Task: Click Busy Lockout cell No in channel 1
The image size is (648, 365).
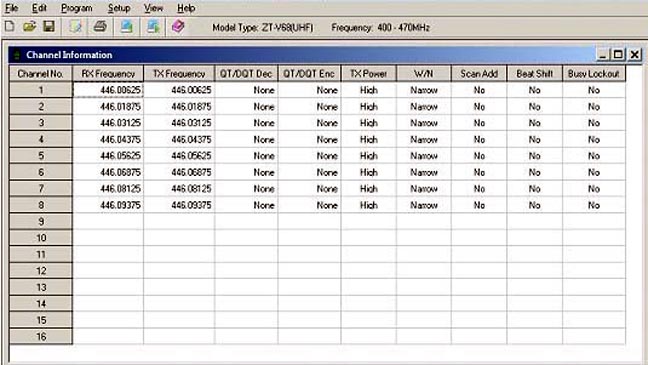Action: (594, 90)
